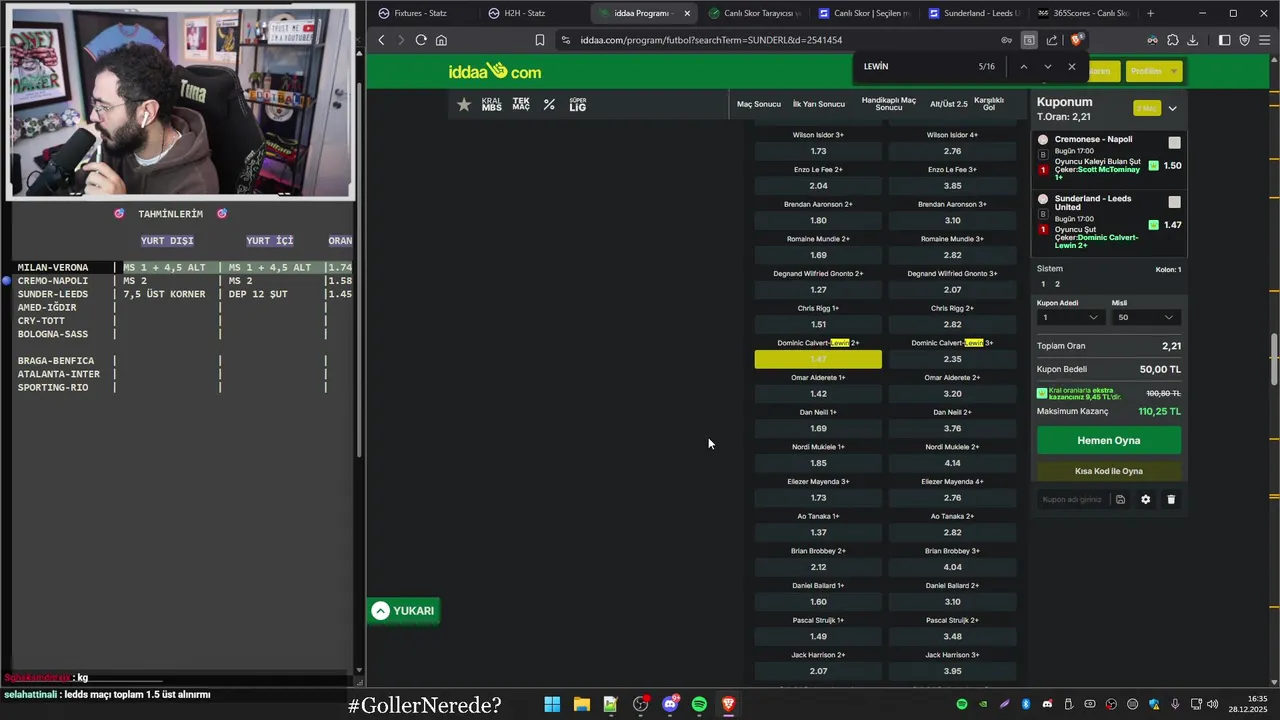Close the active iddaa Programı tab
The image size is (1280, 720).
coord(687,13)
